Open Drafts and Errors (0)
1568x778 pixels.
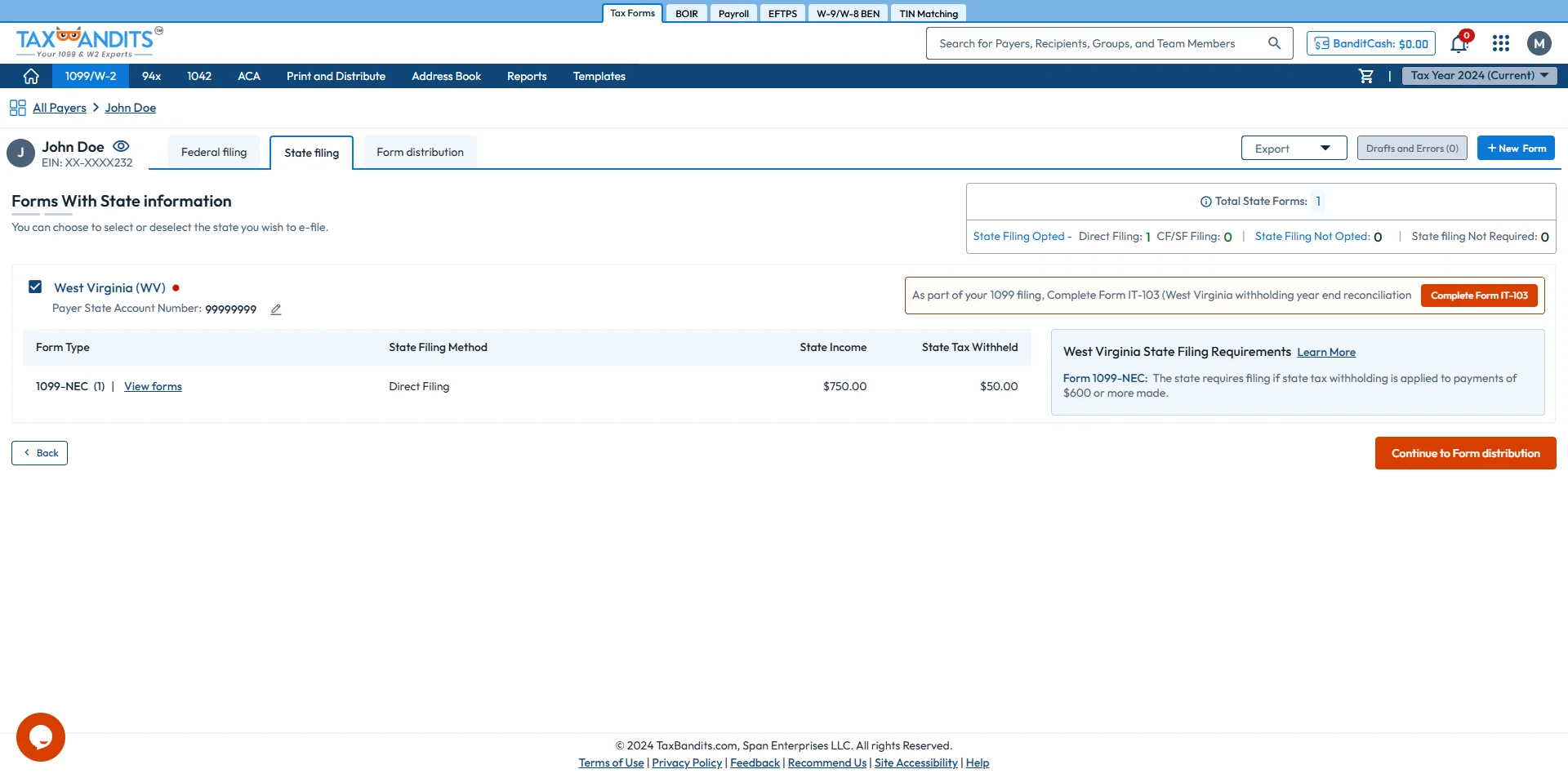pos(1412,148)
